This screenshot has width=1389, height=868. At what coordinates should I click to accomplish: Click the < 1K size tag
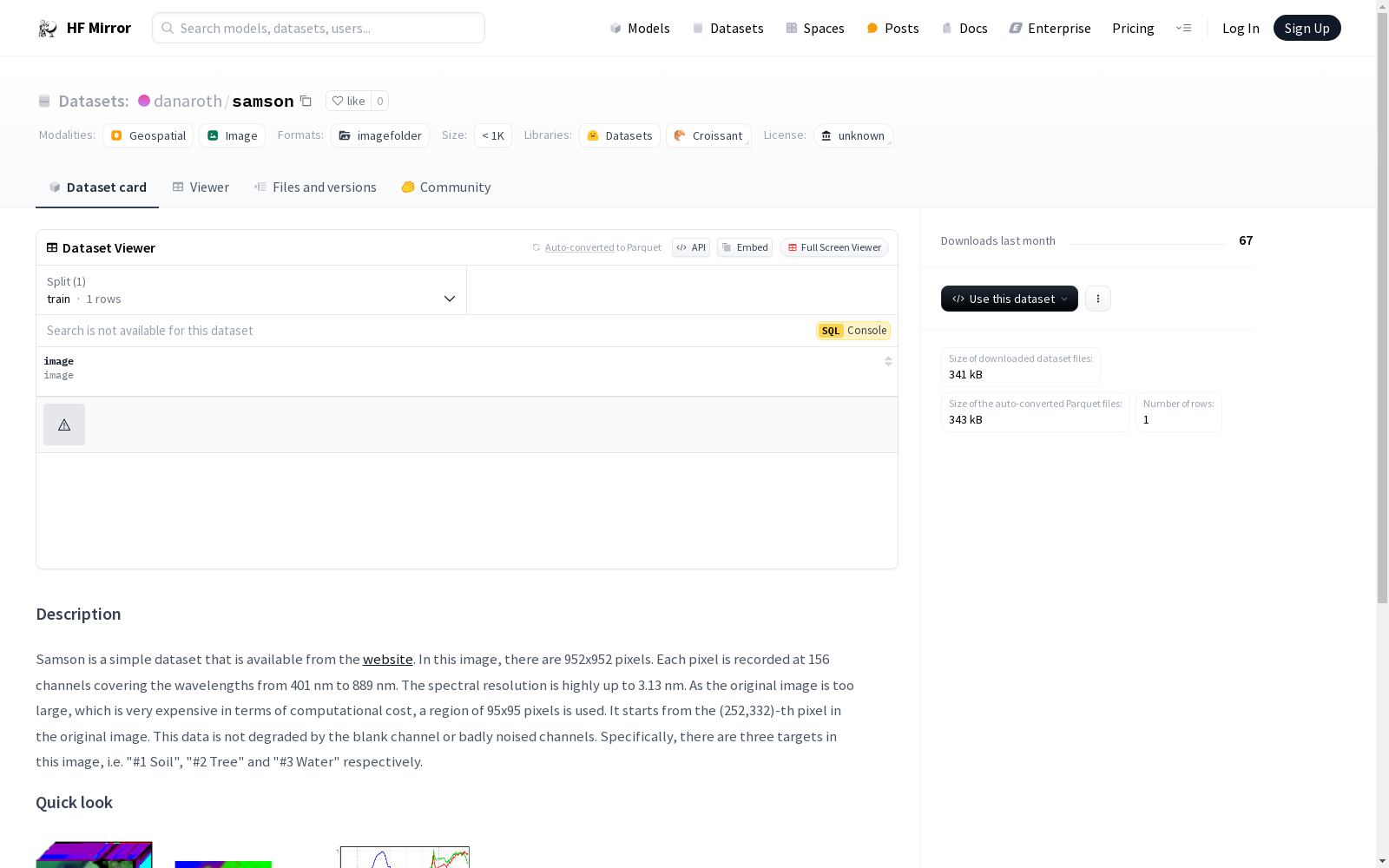pos(493,135)
